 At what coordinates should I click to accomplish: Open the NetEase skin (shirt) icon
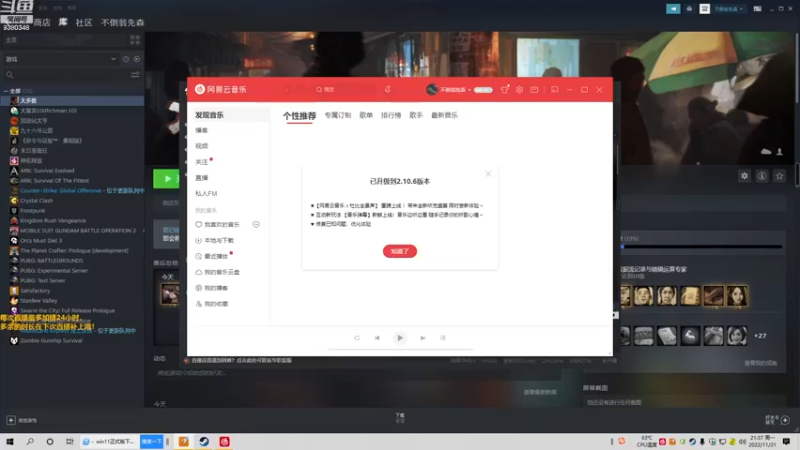click(505, 89)
